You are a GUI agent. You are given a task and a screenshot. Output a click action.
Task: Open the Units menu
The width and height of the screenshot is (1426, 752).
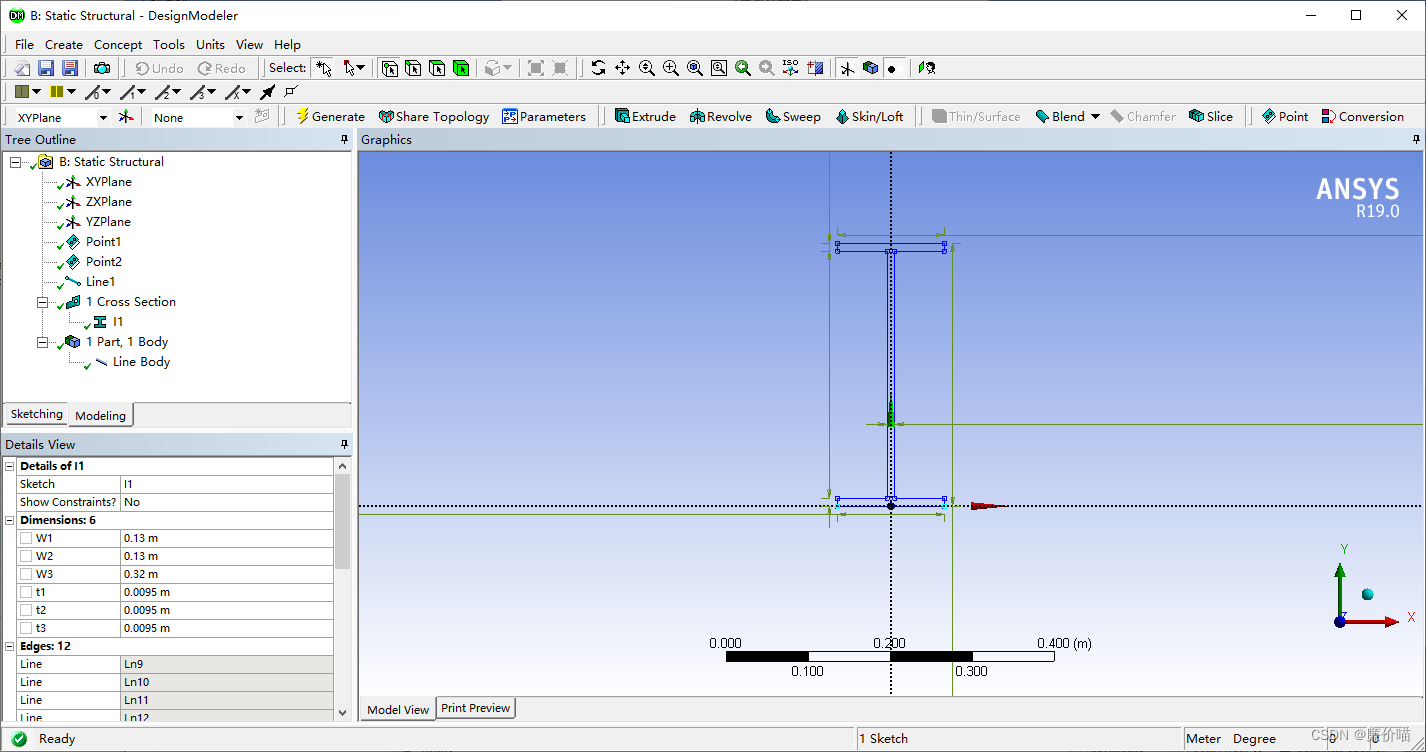pos(210,44)
